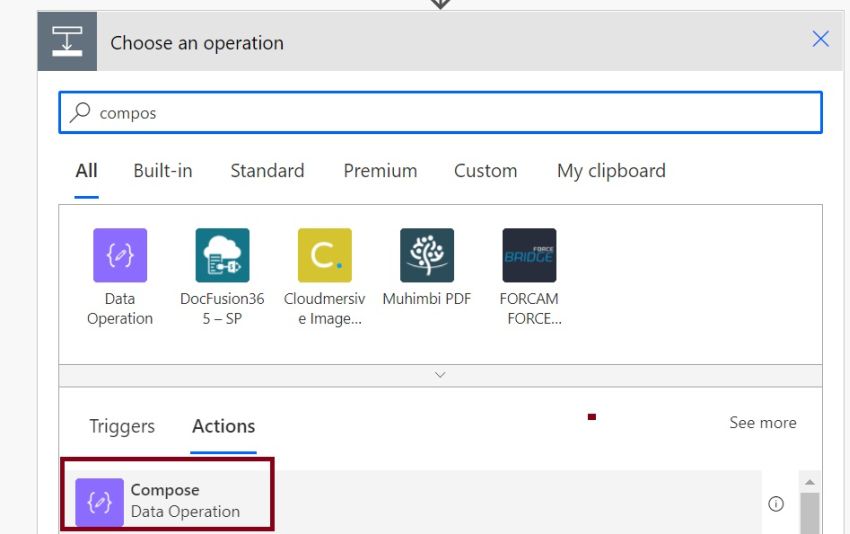
Task: Select the FORCAM FORCE Bridge connector
Action: (x=529, y=255)
